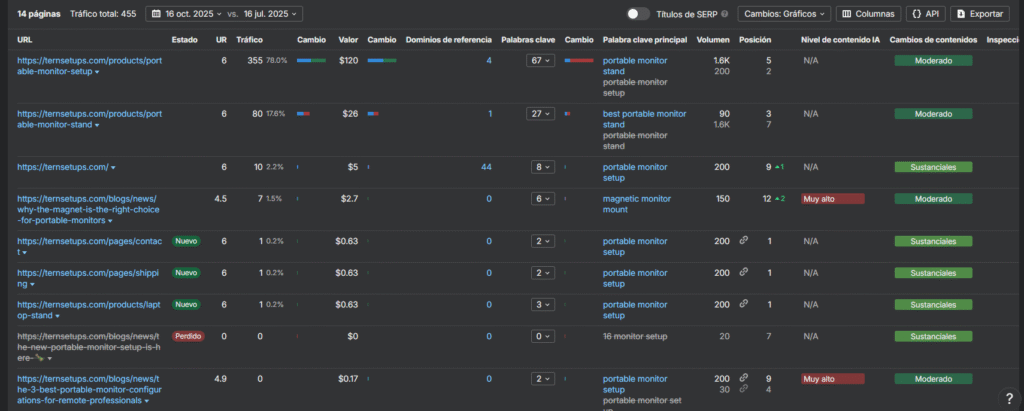Expand the 67 keywords dropdown in first row
1024x411 pixels.
[541, 61]
